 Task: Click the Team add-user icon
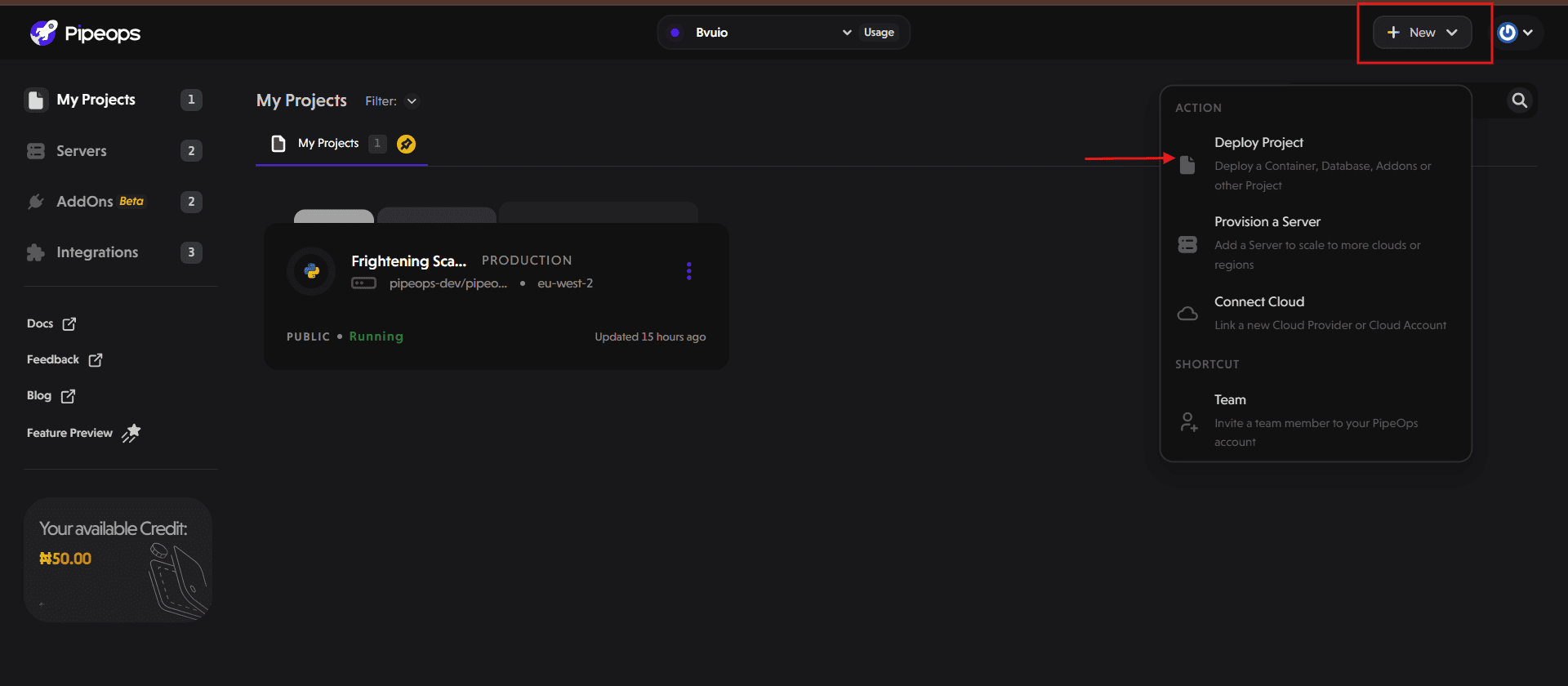(1189, 422)
